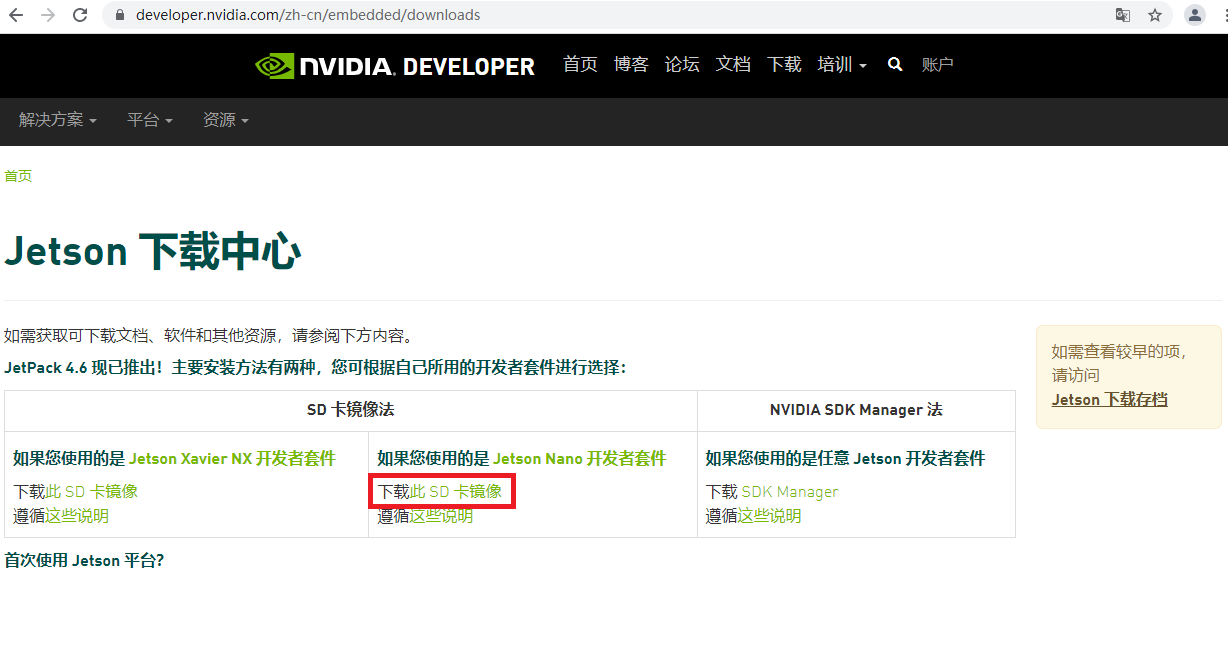Click the 账户 account link
The width and height of the screenshot is (1228, 648).
pos(938,64)
